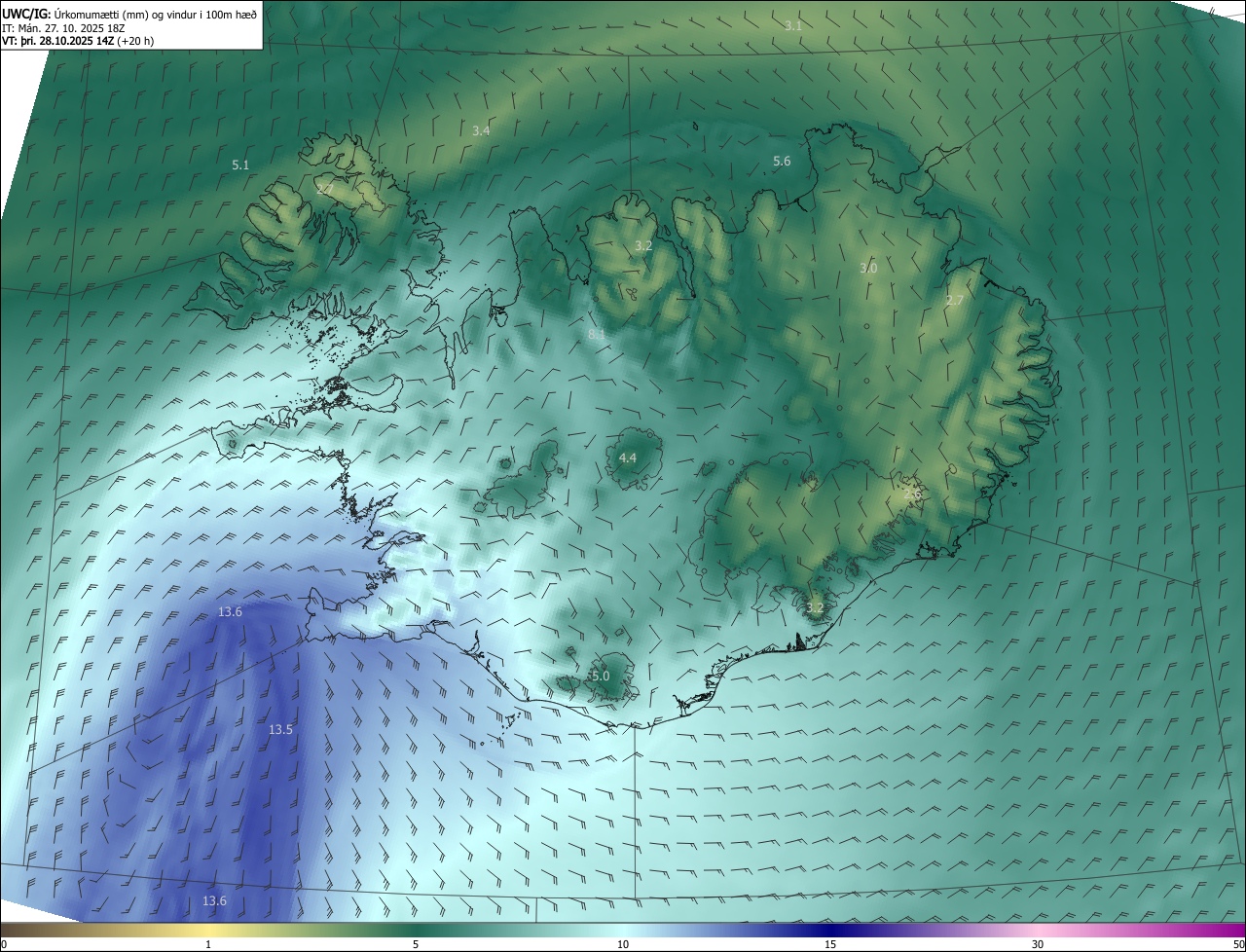Viewport: 1246px width, 952px height.
Task: Click the "(+20 h)" forecast offset text
Action: coord(136,41)
